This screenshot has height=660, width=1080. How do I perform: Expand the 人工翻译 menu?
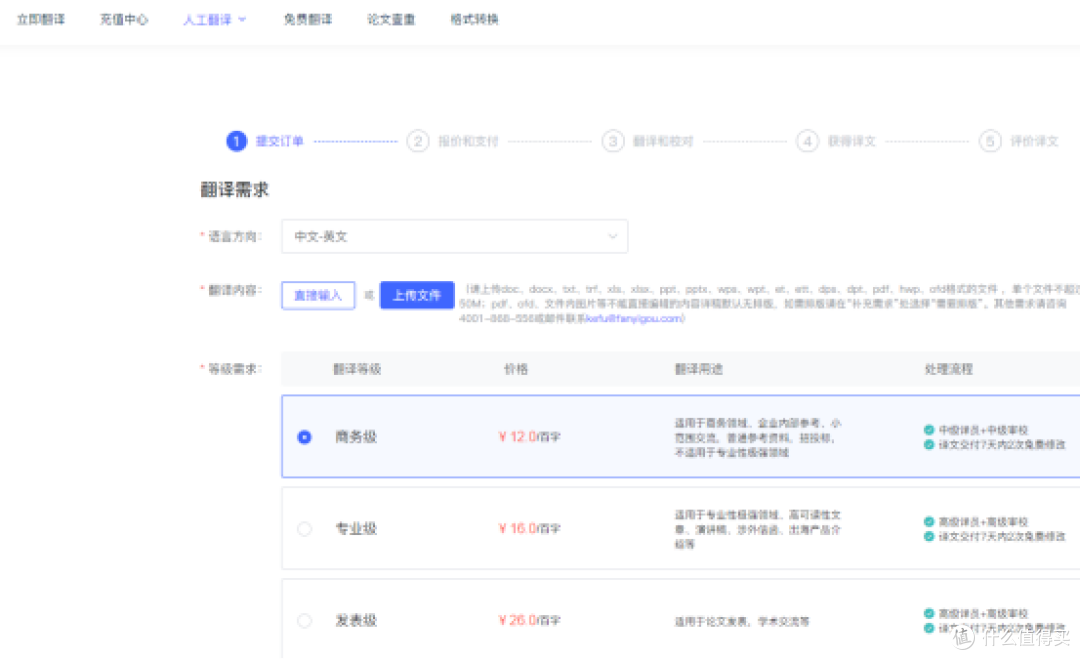214,20
